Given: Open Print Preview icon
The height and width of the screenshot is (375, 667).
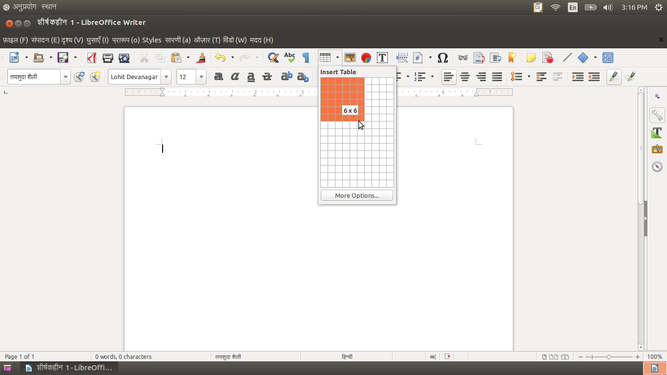Looking at the screenshot, I should pos(124,57).
